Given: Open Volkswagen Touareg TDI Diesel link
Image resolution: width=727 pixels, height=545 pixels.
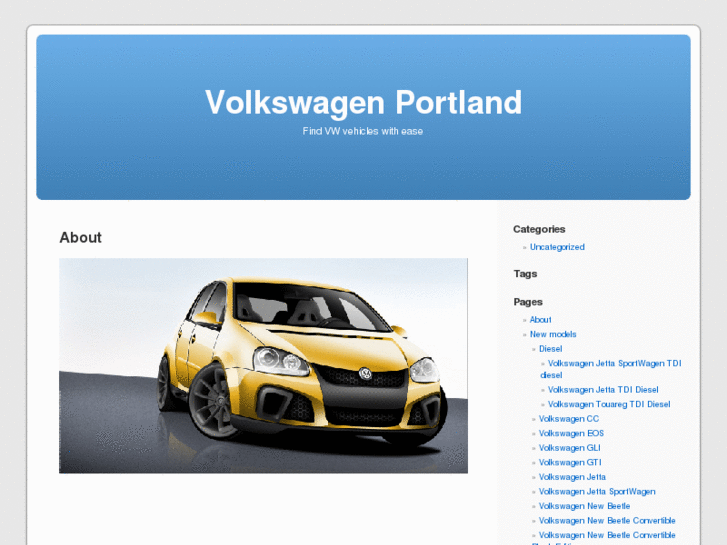Looking at the screenshot, I should tap(609, 404).
